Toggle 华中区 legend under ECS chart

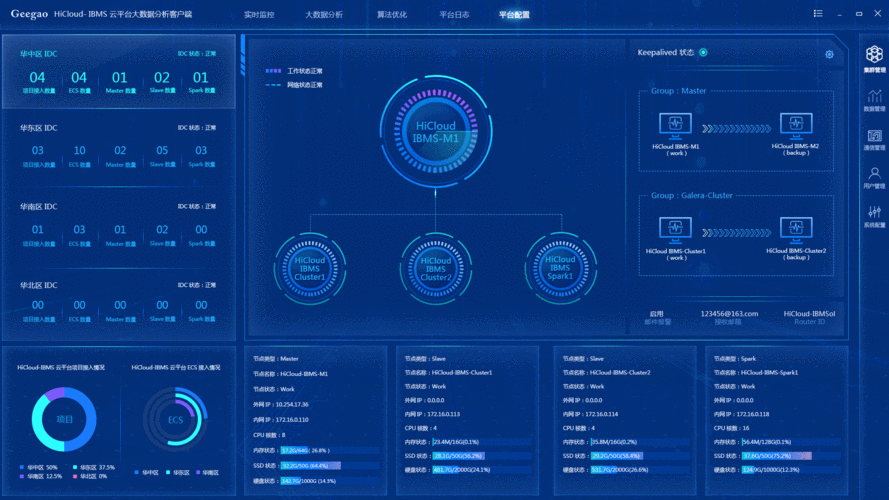coord(146,472)
